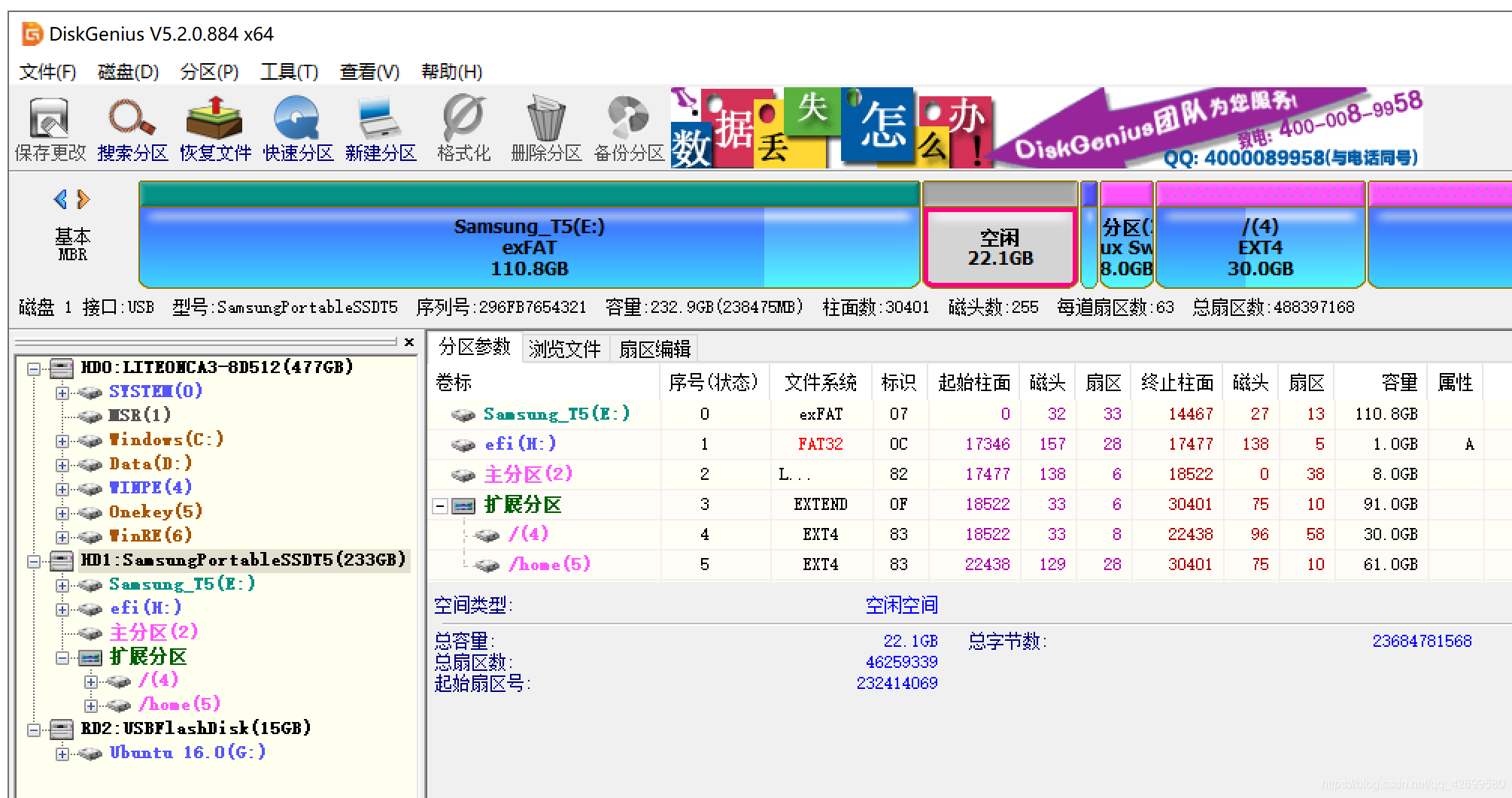Click the DiskGenius advertisement banner
Image resolution: width=1512 pixels, height=798 pixels.
(1046, 127)
